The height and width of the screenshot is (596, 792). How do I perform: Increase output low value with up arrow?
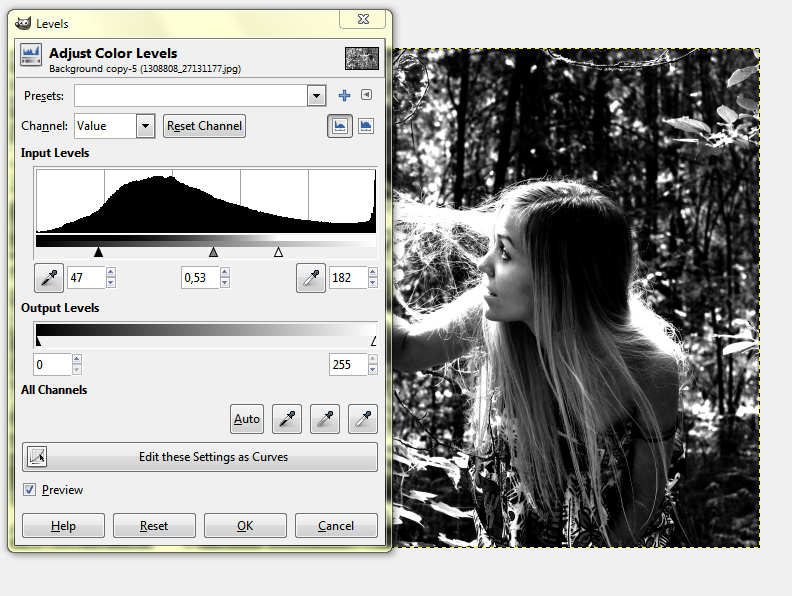(x=77, y=359)
